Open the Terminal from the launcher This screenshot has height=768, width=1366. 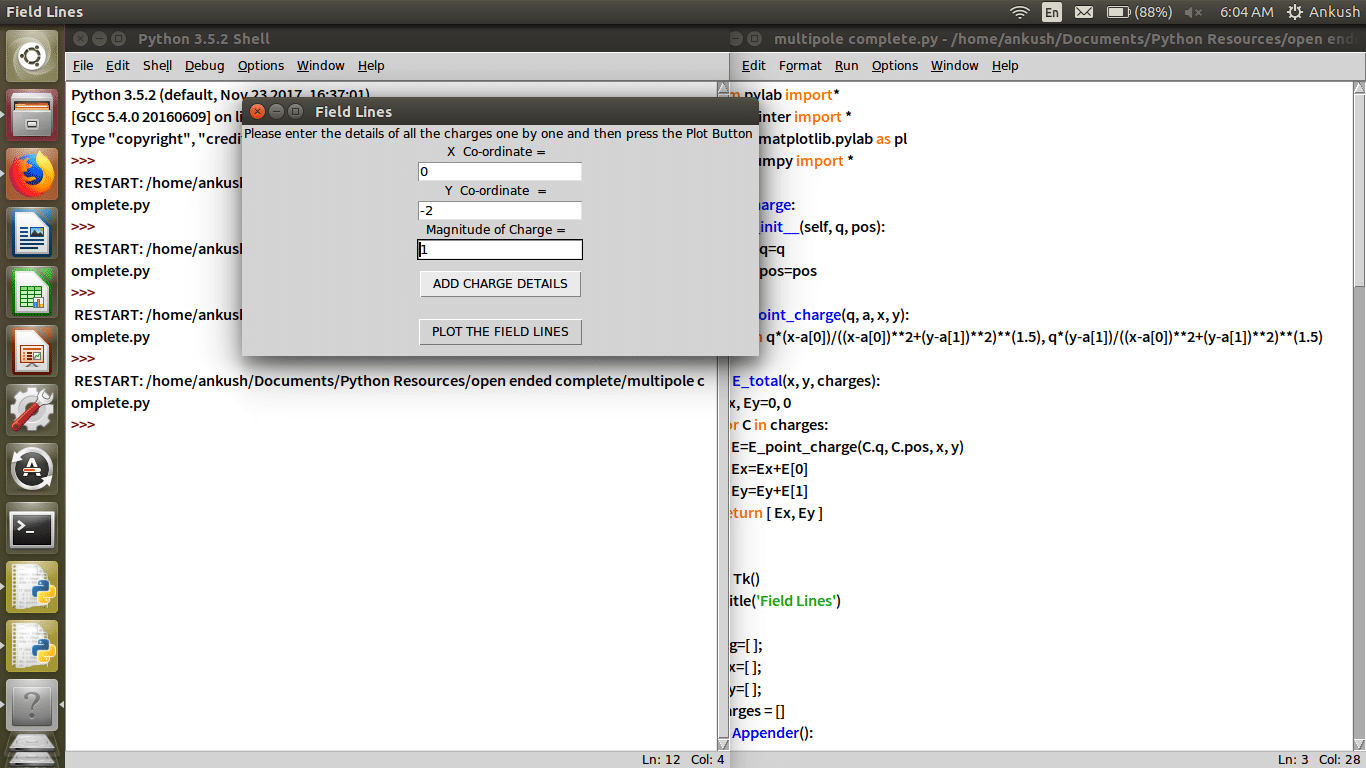coord(32,529)
